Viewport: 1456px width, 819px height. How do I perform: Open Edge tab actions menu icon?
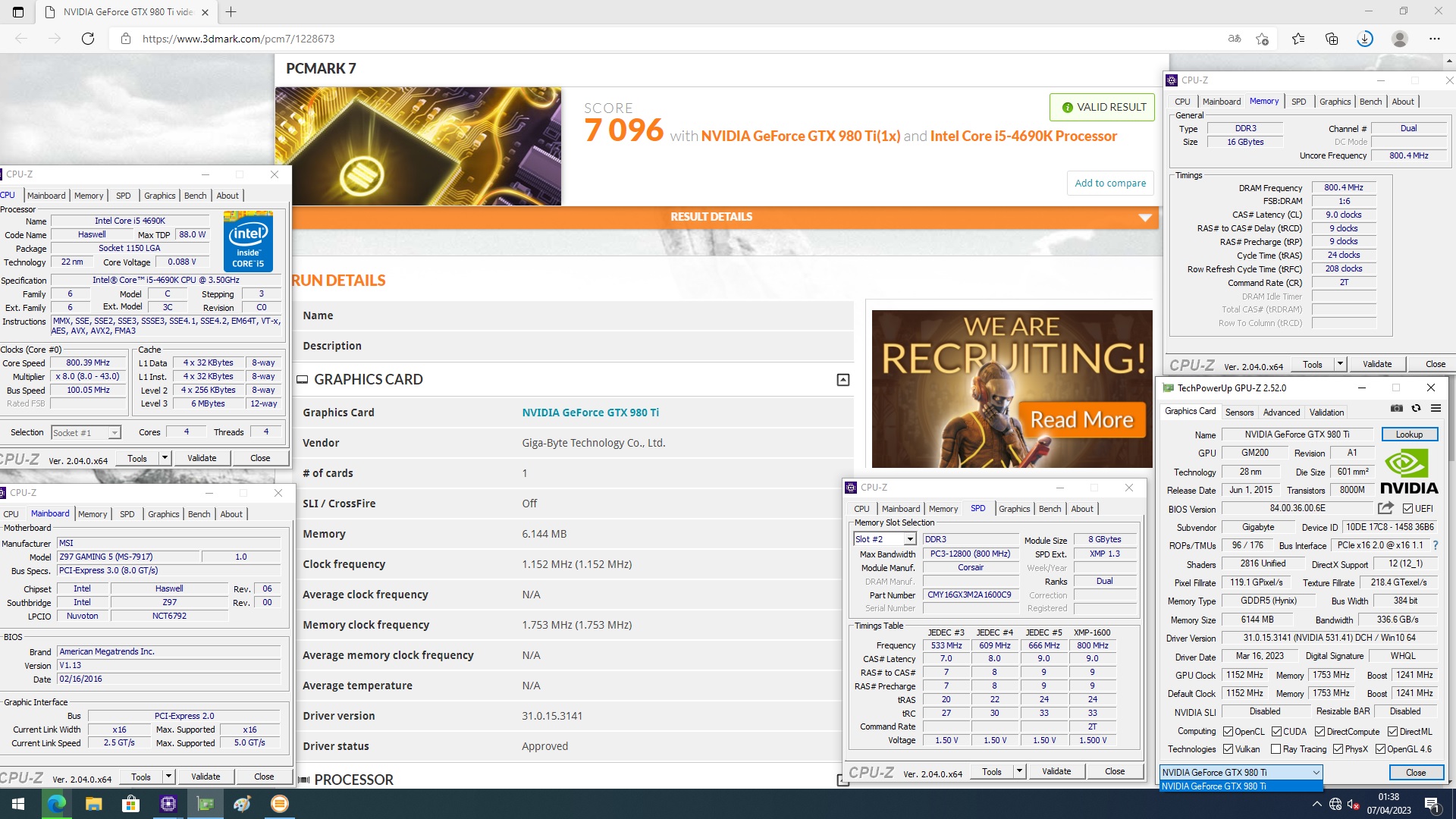[x=18, y=12]
